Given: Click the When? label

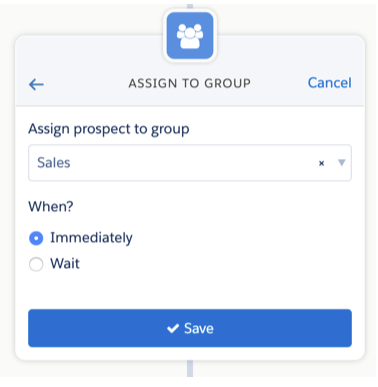Looking at the screenshot, I should pos(51,207).
